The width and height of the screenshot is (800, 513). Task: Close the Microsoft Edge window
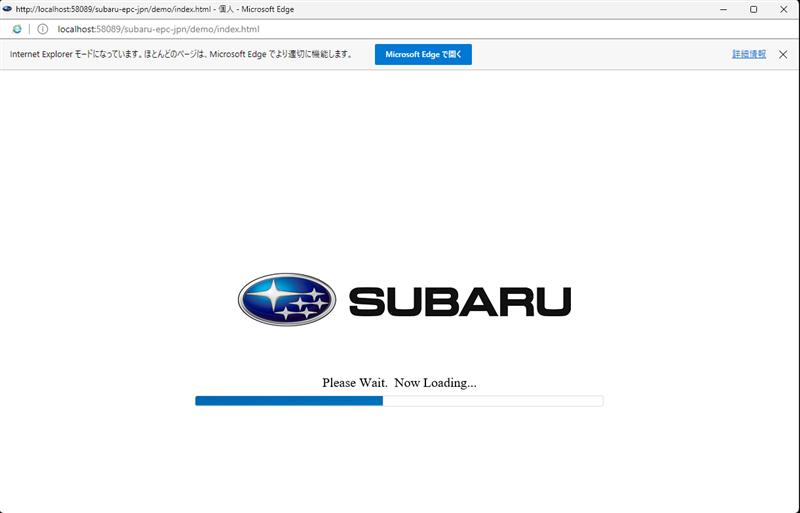point(783,9)
